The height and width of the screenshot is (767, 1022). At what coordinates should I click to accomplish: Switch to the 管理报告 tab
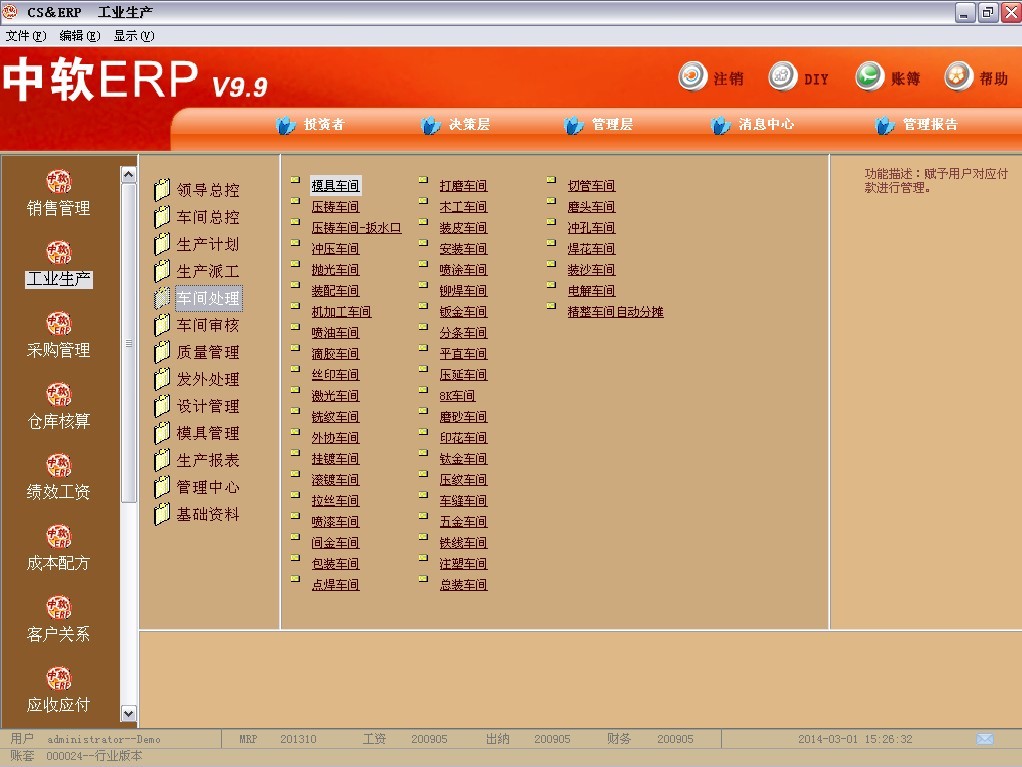pos(917,125)
